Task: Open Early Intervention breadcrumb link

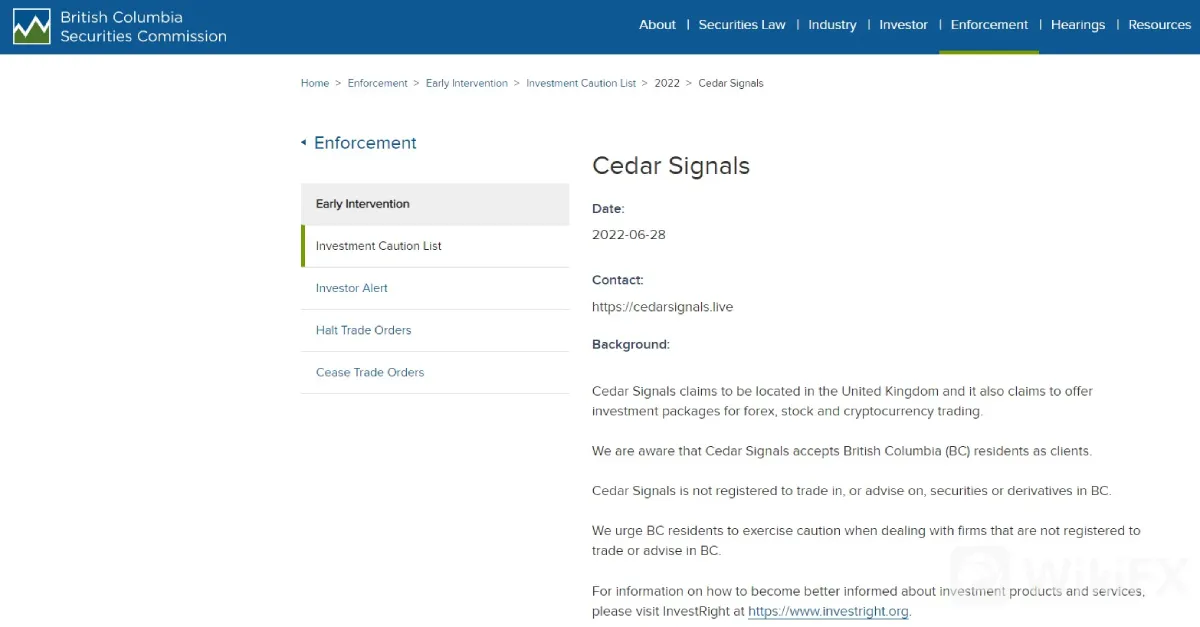Action: tap(467, 83)
